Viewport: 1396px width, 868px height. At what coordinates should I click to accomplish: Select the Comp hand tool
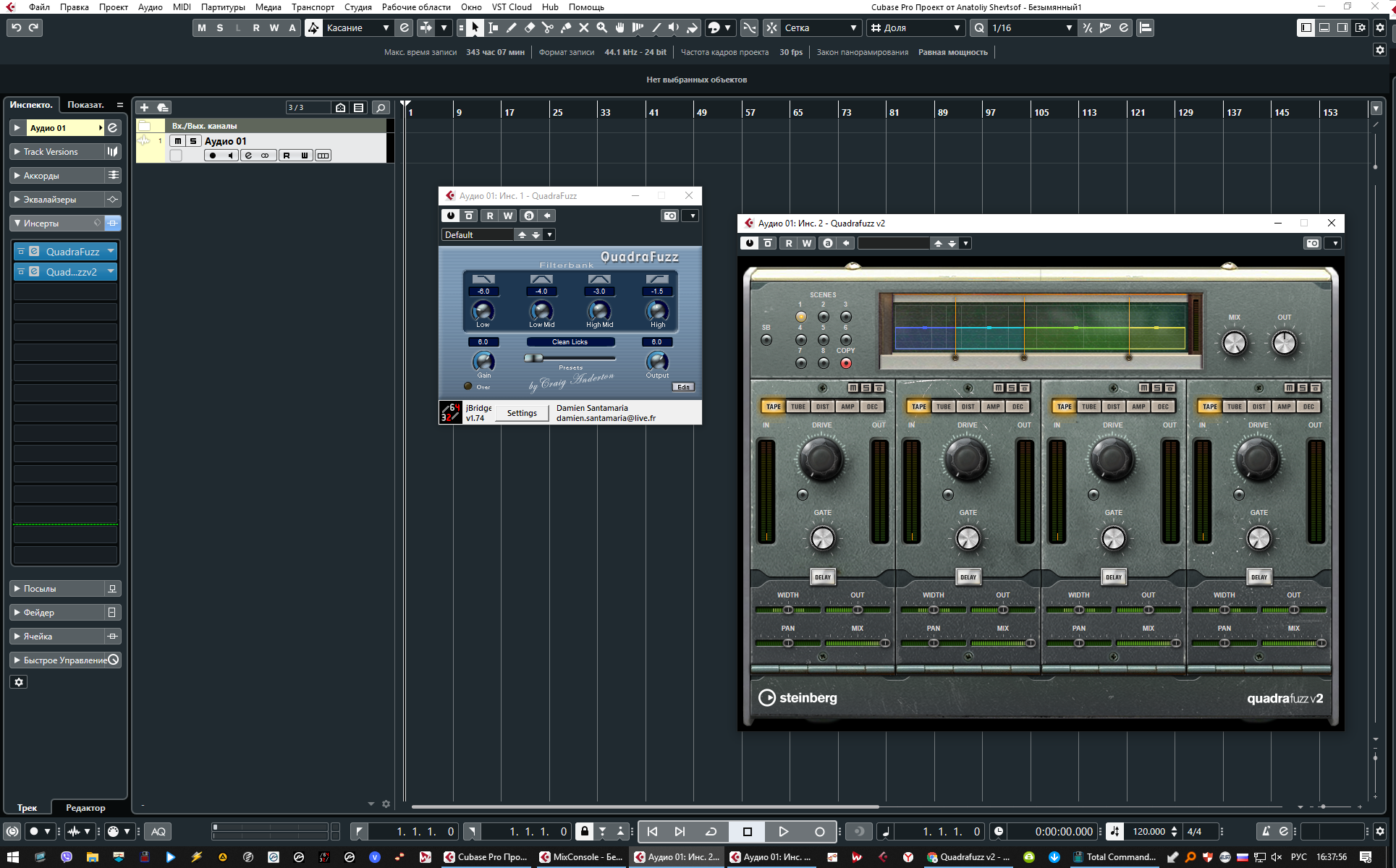[x=620, y=27]
